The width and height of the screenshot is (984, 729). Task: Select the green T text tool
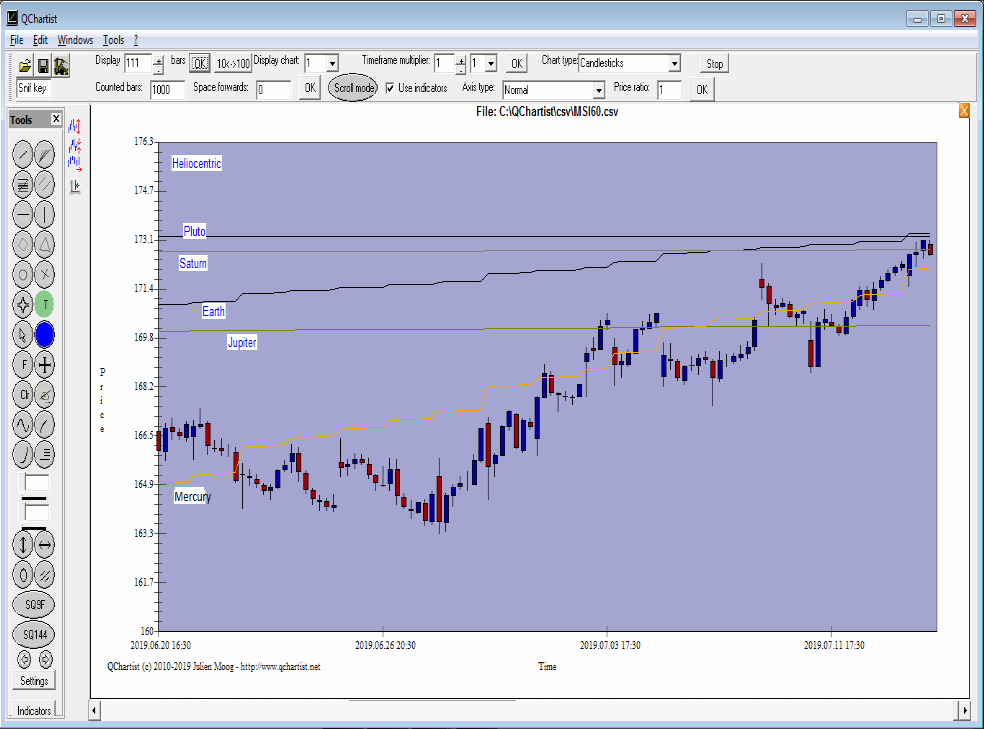click(x=45, y=304)
